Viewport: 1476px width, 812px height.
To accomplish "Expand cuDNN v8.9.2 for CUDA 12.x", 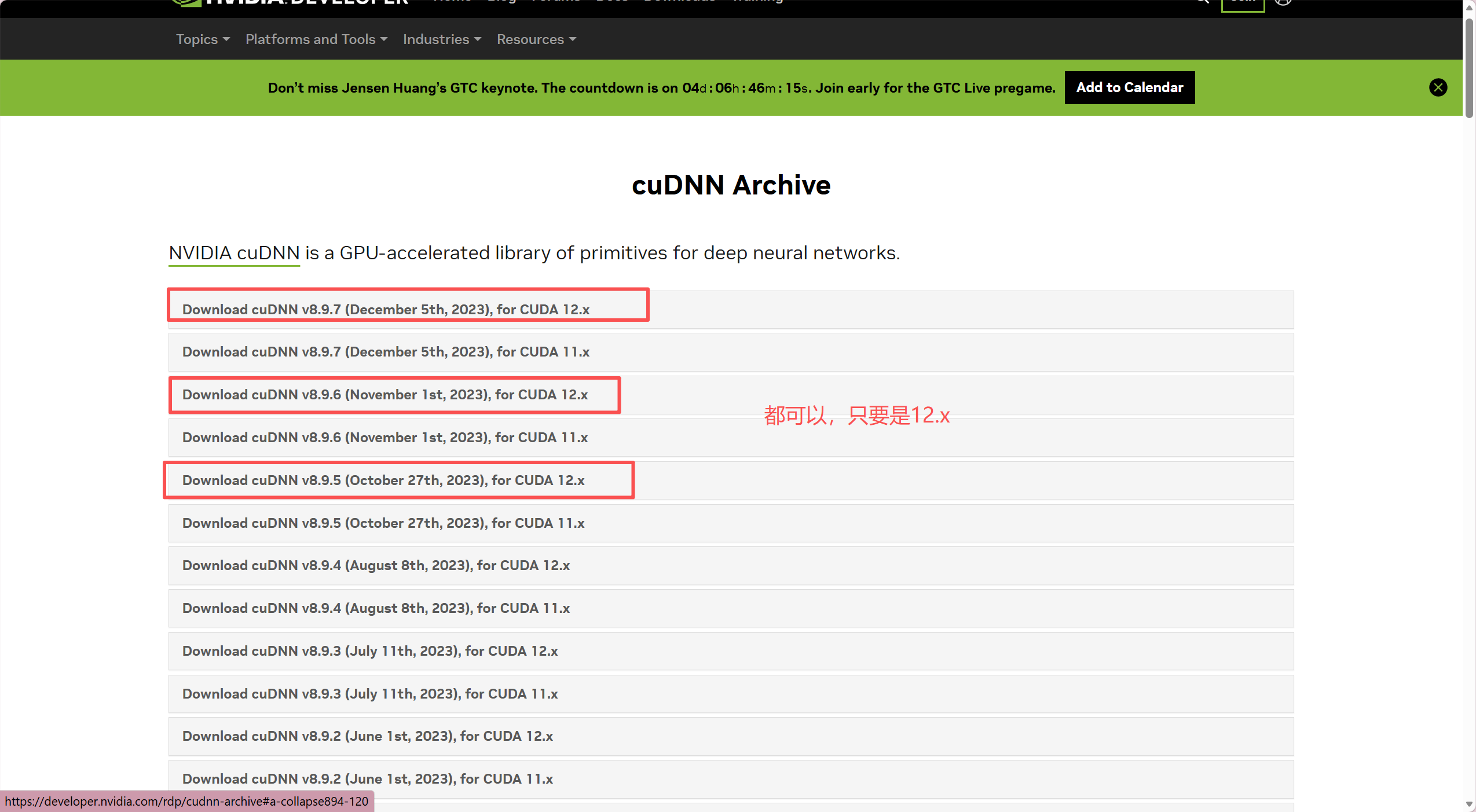I will tap(368, 736).
